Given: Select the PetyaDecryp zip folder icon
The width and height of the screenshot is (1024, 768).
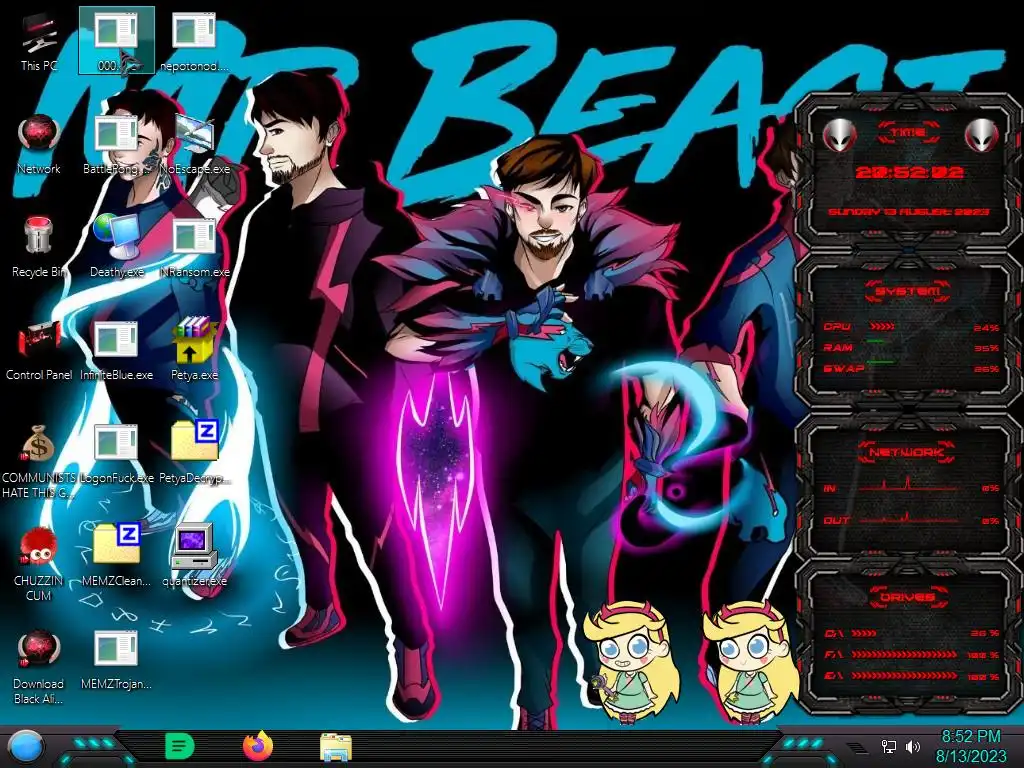Looking at the screenshot, I should coord(194,454).
